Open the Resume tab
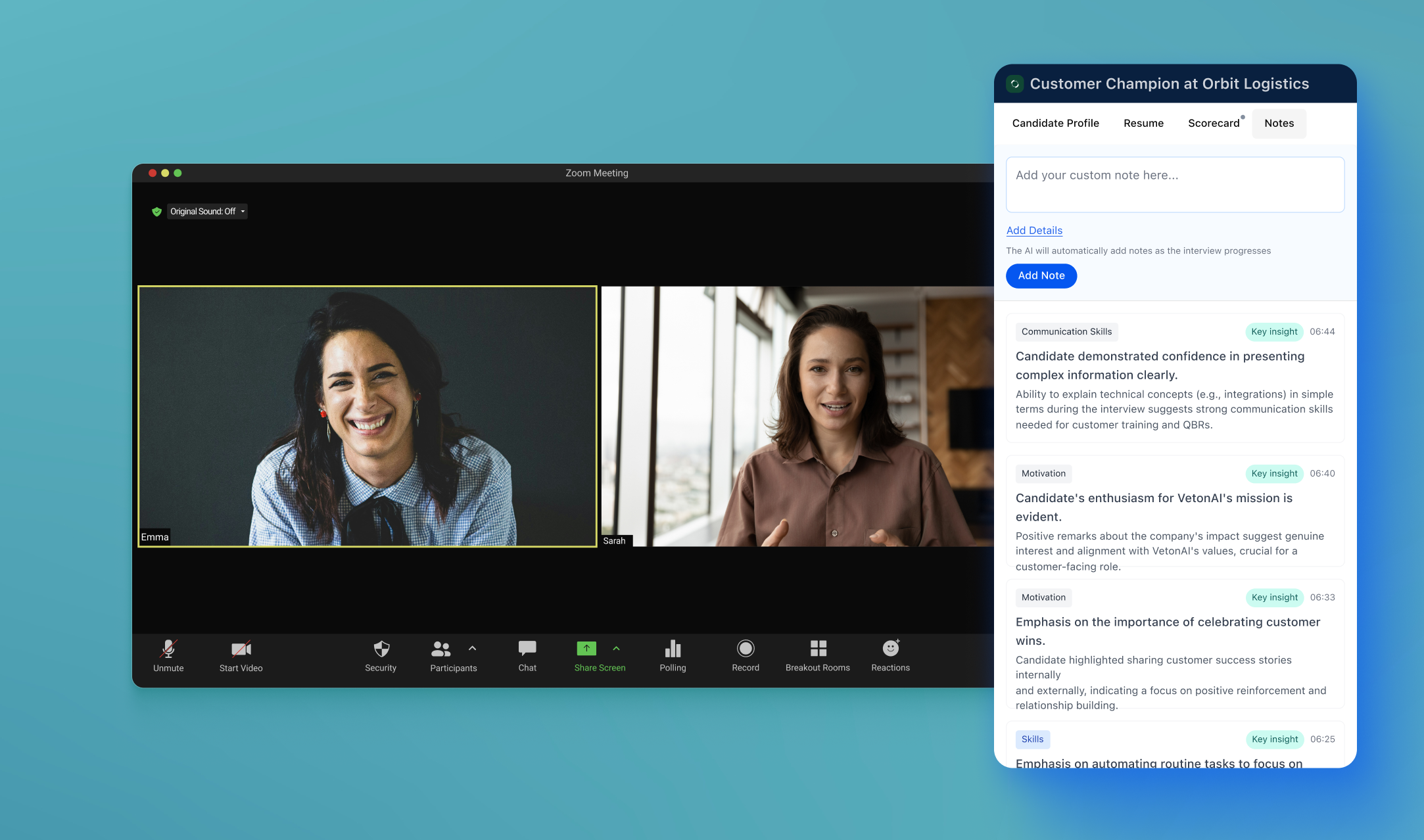1424x840 pixels. (1143, 124)
